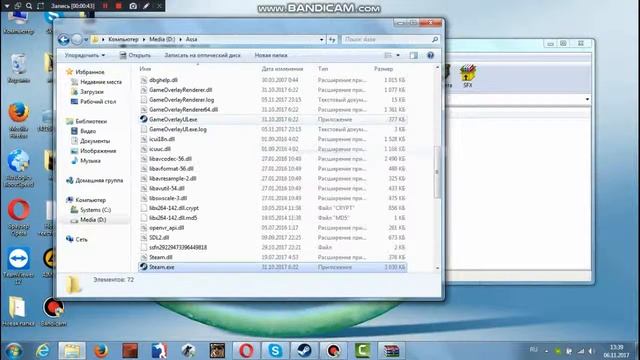
Task: Click the Explorer forward arrow button
Action: pyautogui.click(x=77, y=40)
